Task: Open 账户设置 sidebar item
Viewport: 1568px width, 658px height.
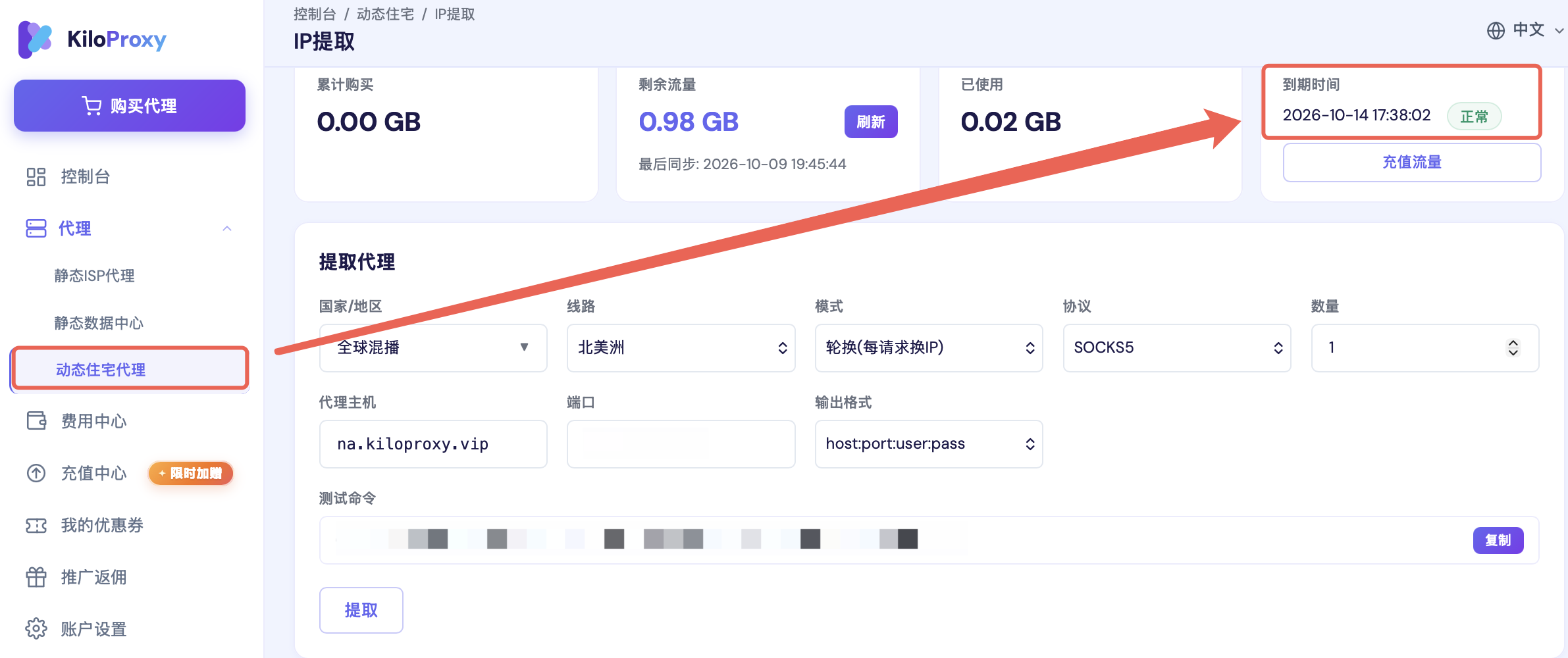Action: 93,629
